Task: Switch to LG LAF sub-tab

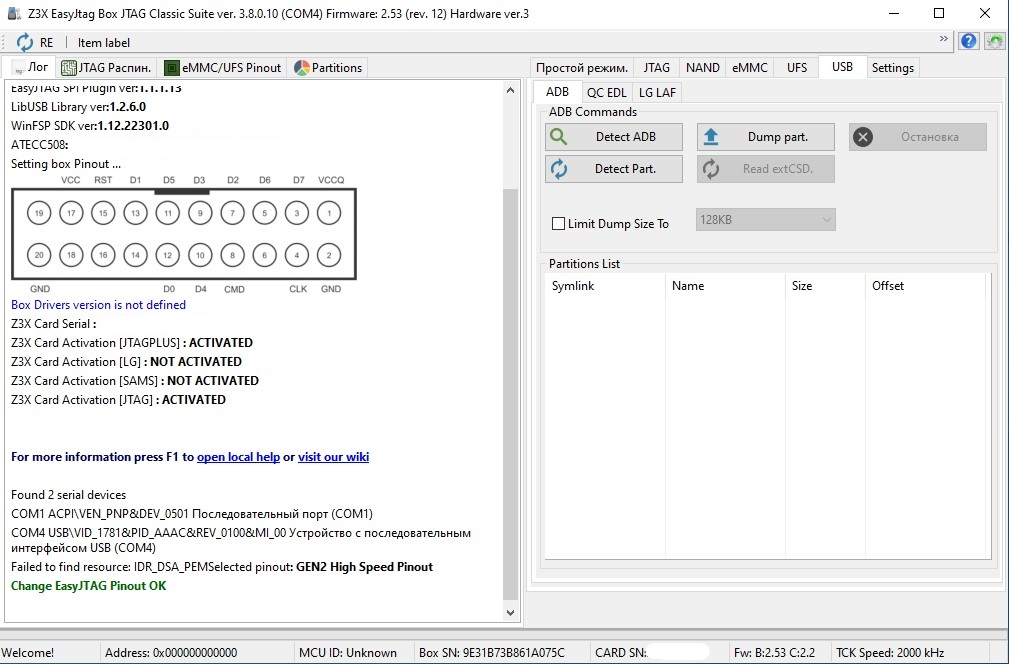Action: 657,93
